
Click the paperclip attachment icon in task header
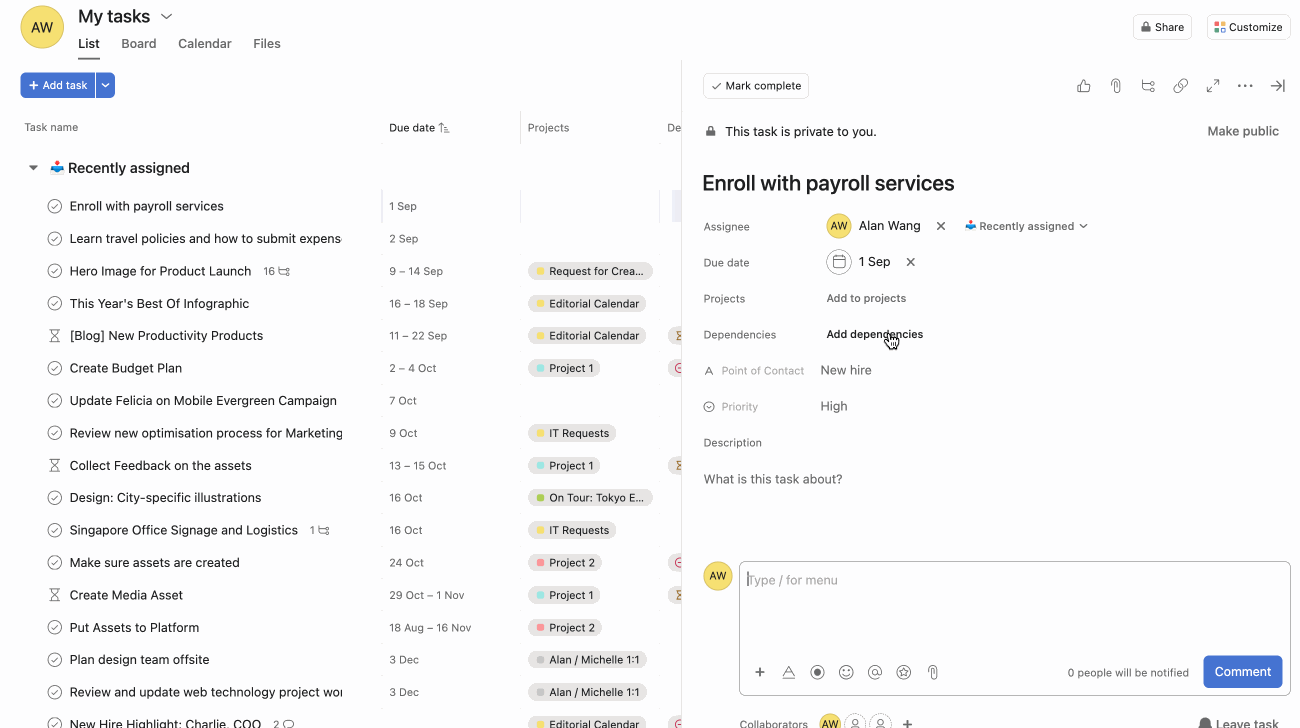[1116, 86]
